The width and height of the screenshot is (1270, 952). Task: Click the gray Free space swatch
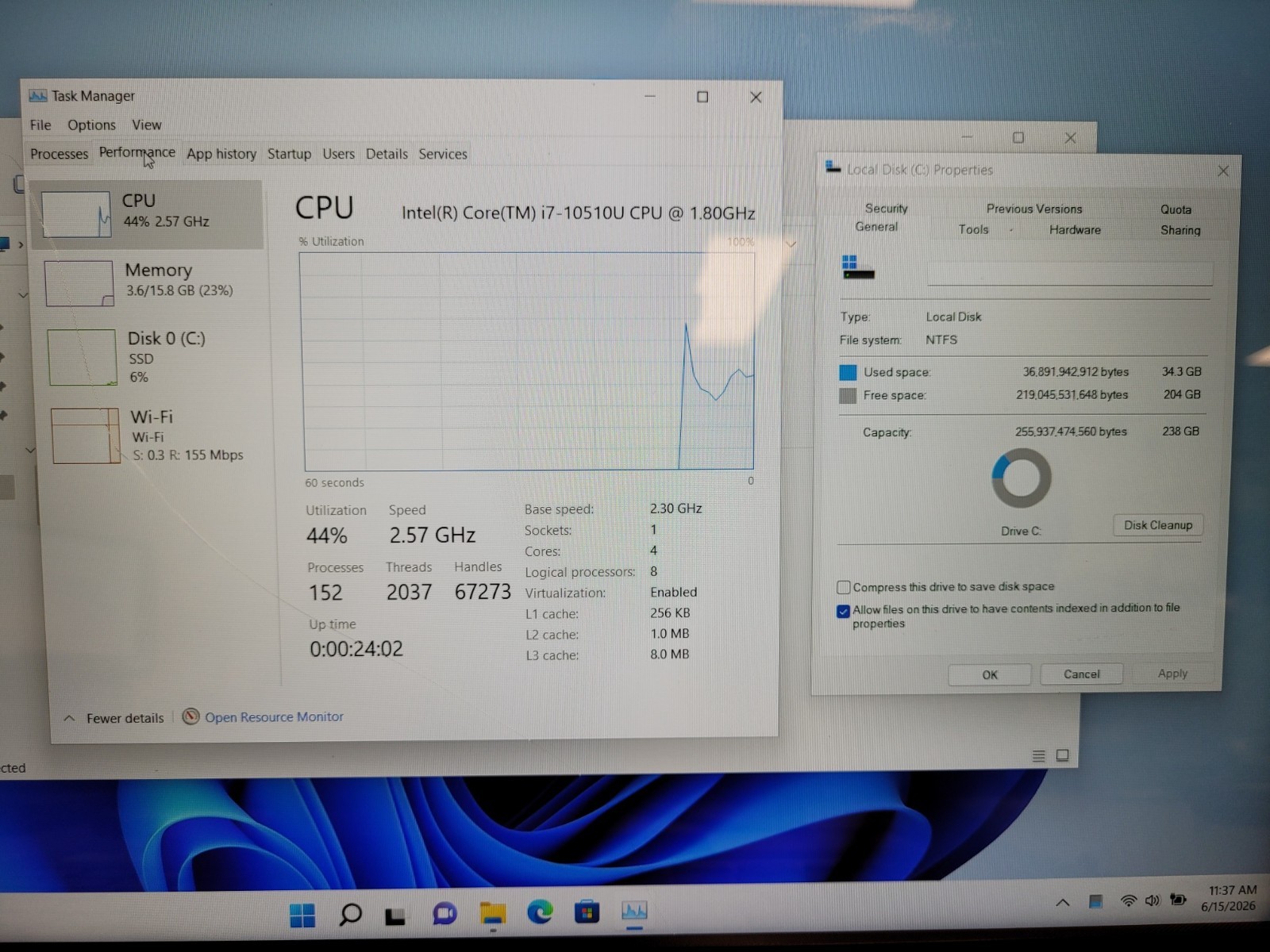(x=848, y=396)
